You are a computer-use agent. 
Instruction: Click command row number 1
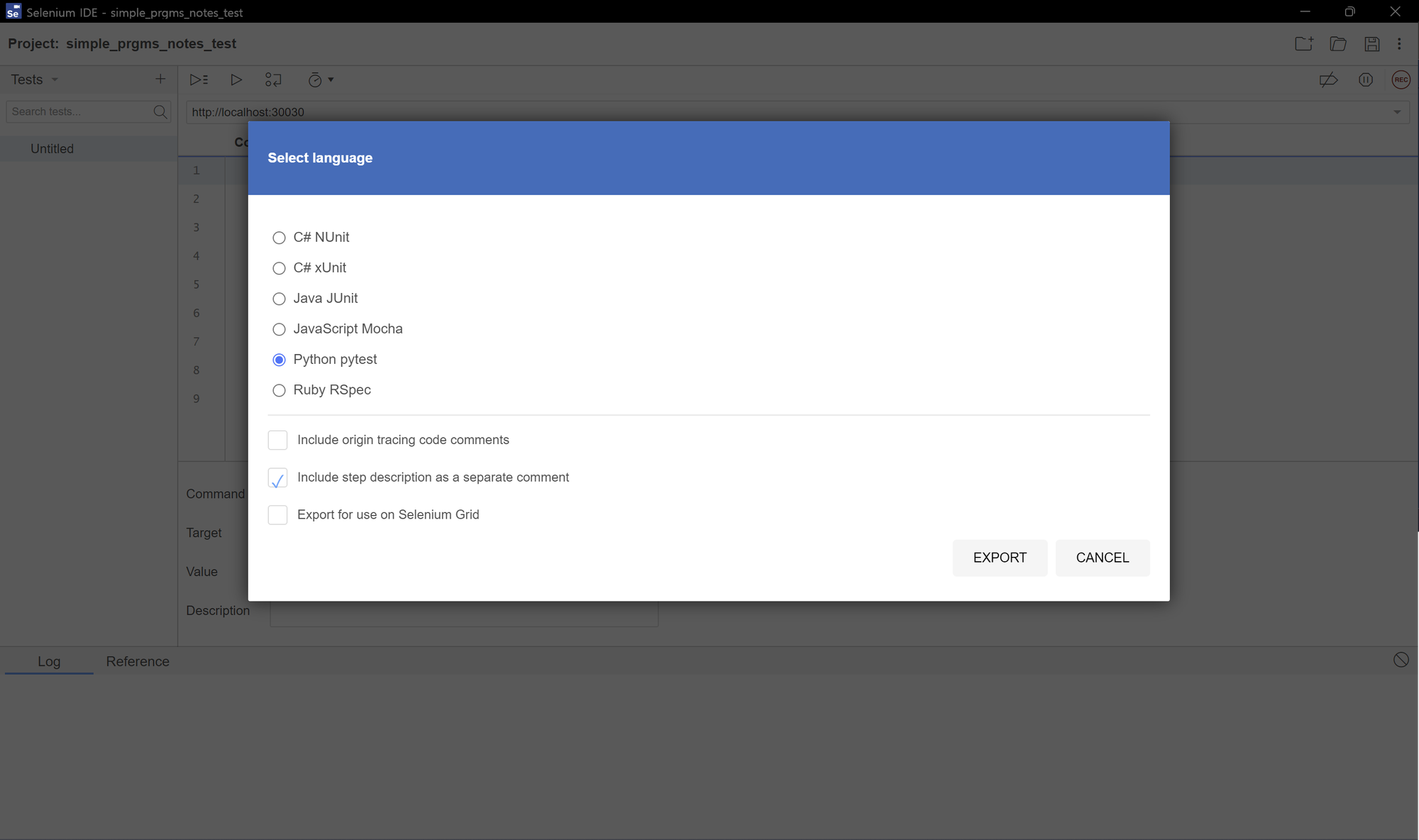tap(197, 170)
